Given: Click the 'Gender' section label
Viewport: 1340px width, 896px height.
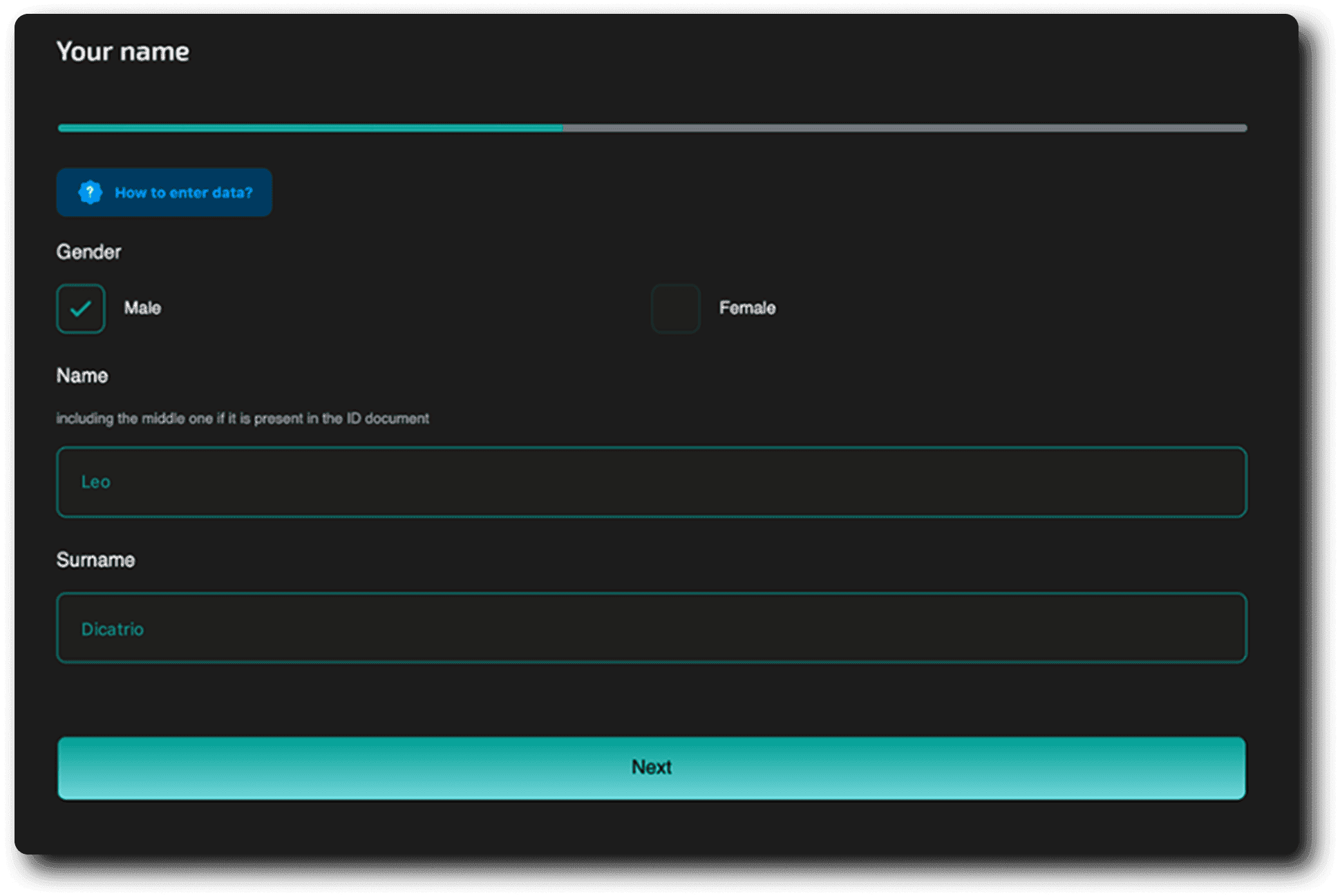Looking at the screenshot, I should point(89,252).
